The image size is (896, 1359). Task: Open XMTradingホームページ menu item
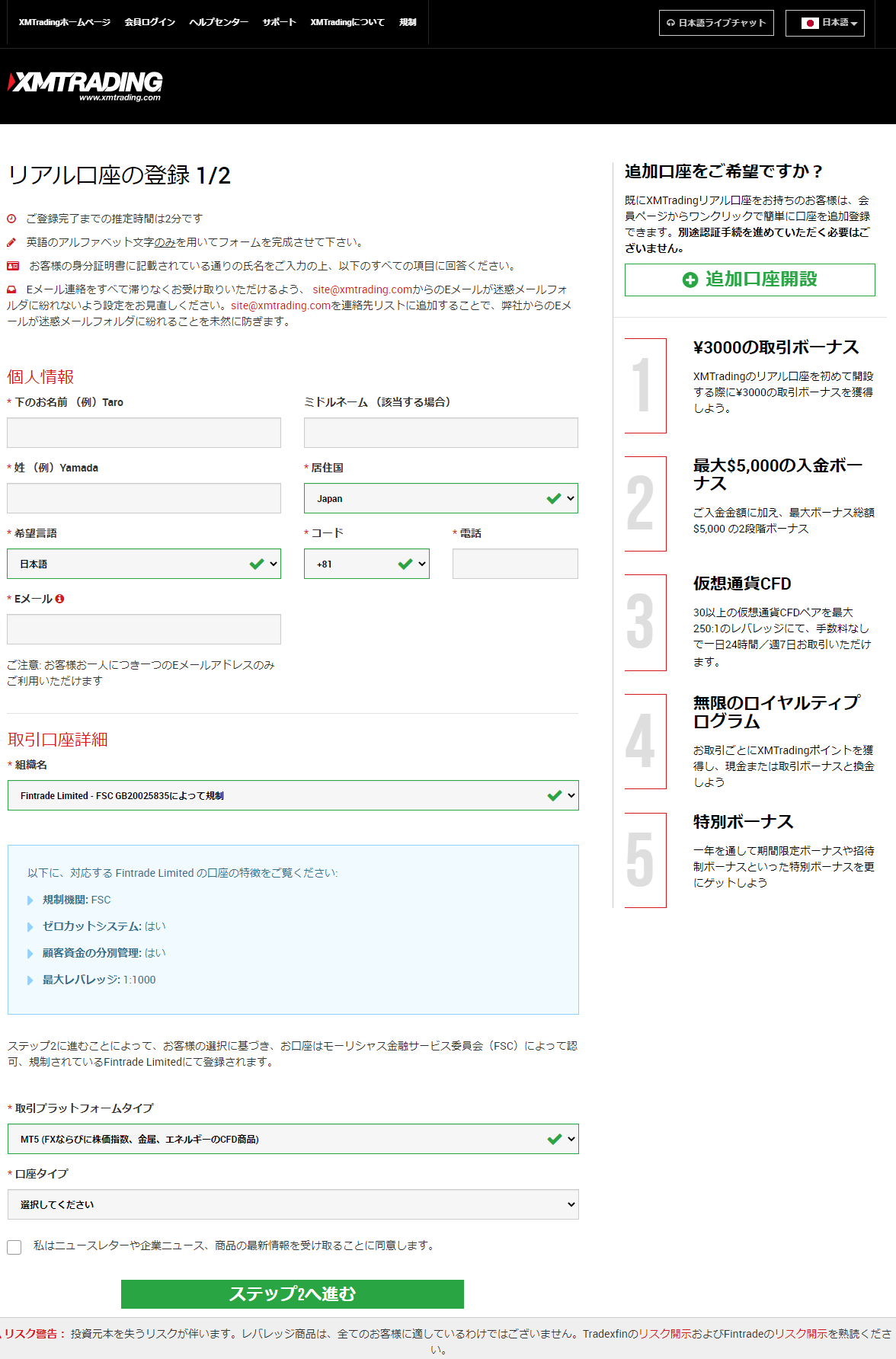click(x=65, y=22)
